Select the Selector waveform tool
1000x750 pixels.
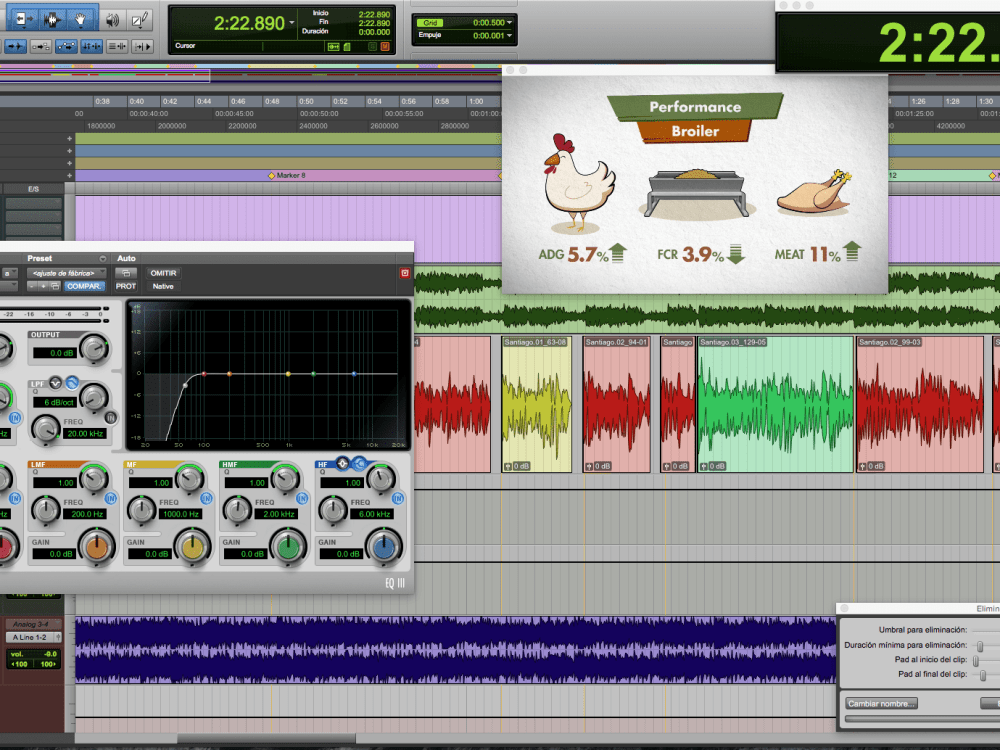click(x=52, y=19)
